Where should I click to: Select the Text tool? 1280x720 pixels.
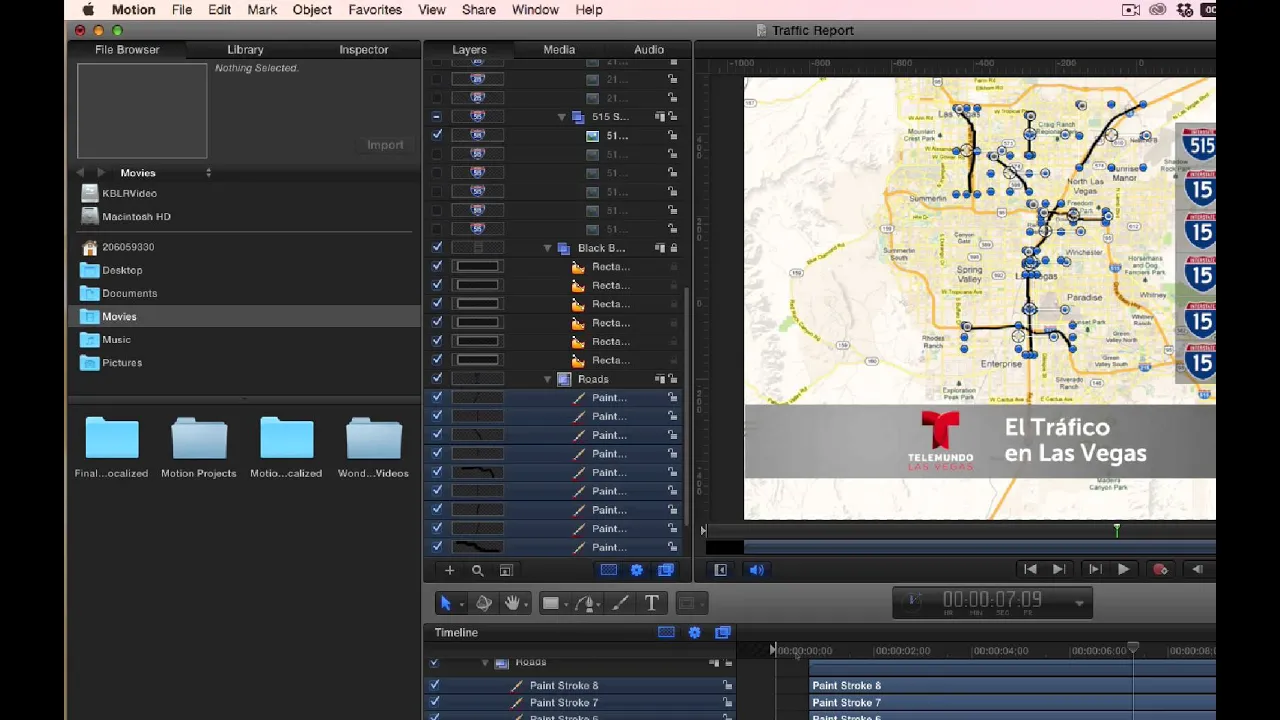(651, 603)
